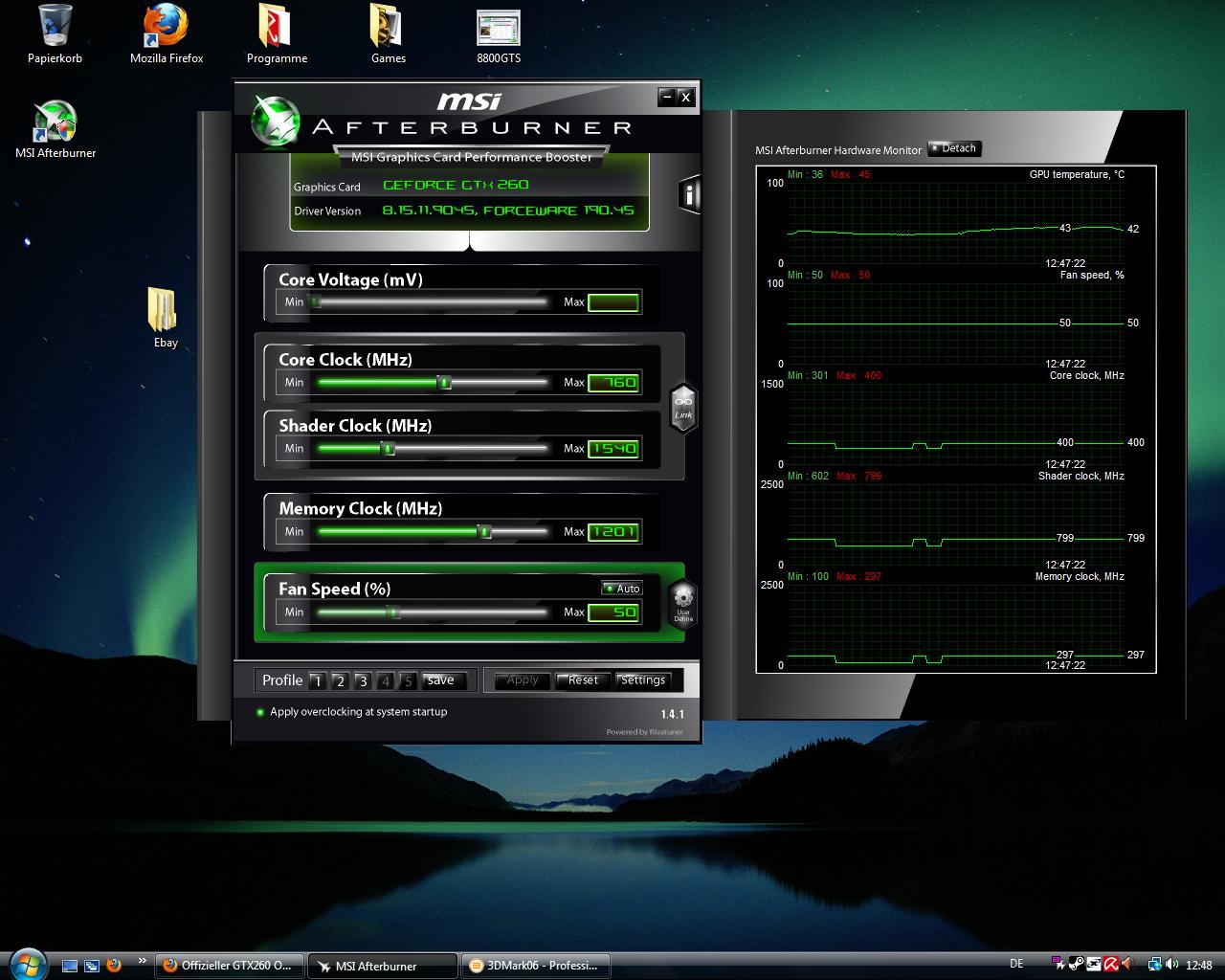Image resolution: width=1225 pixels, height=980 pixels.
Task: Open the Ebay folder on the desktop
Action: point(165,318)
